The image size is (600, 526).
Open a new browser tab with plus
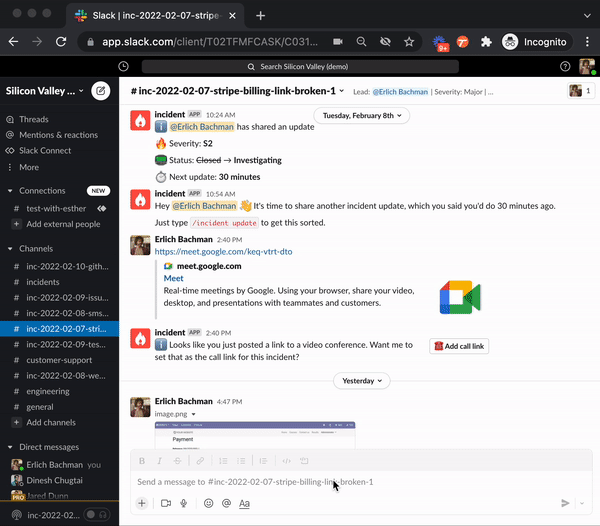[261, 16]
